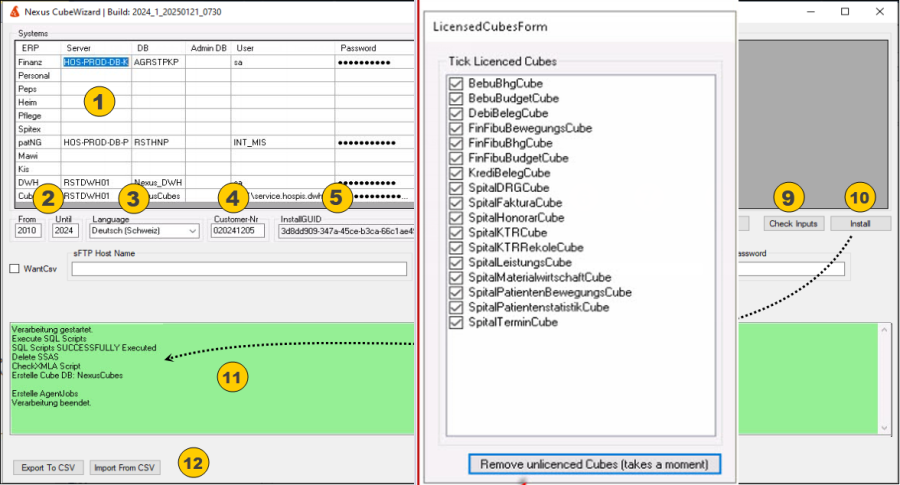Click Remove unlicenced Cubes button

(x=594, y=464)
